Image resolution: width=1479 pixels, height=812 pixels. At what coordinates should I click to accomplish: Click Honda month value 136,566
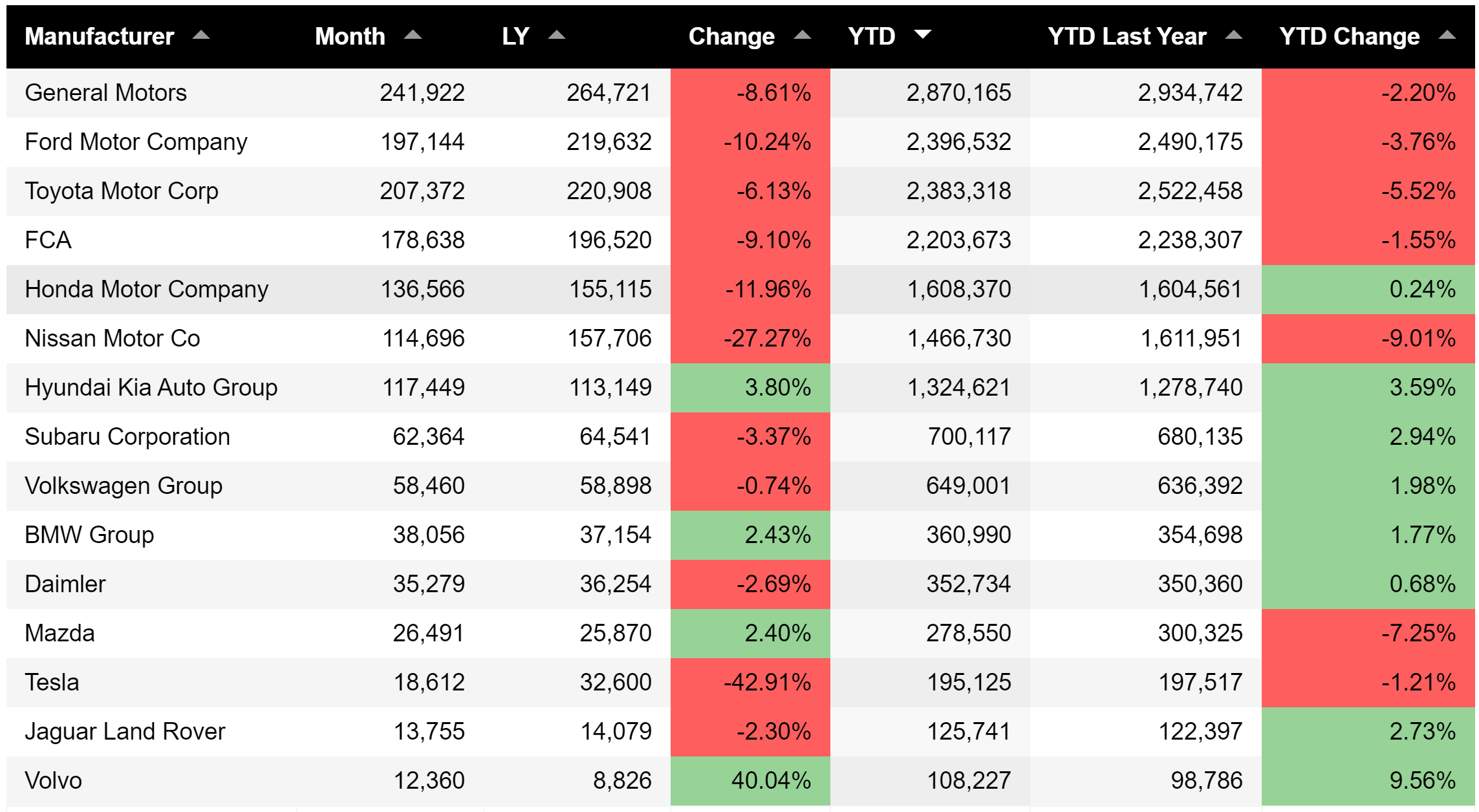(423, 289)
